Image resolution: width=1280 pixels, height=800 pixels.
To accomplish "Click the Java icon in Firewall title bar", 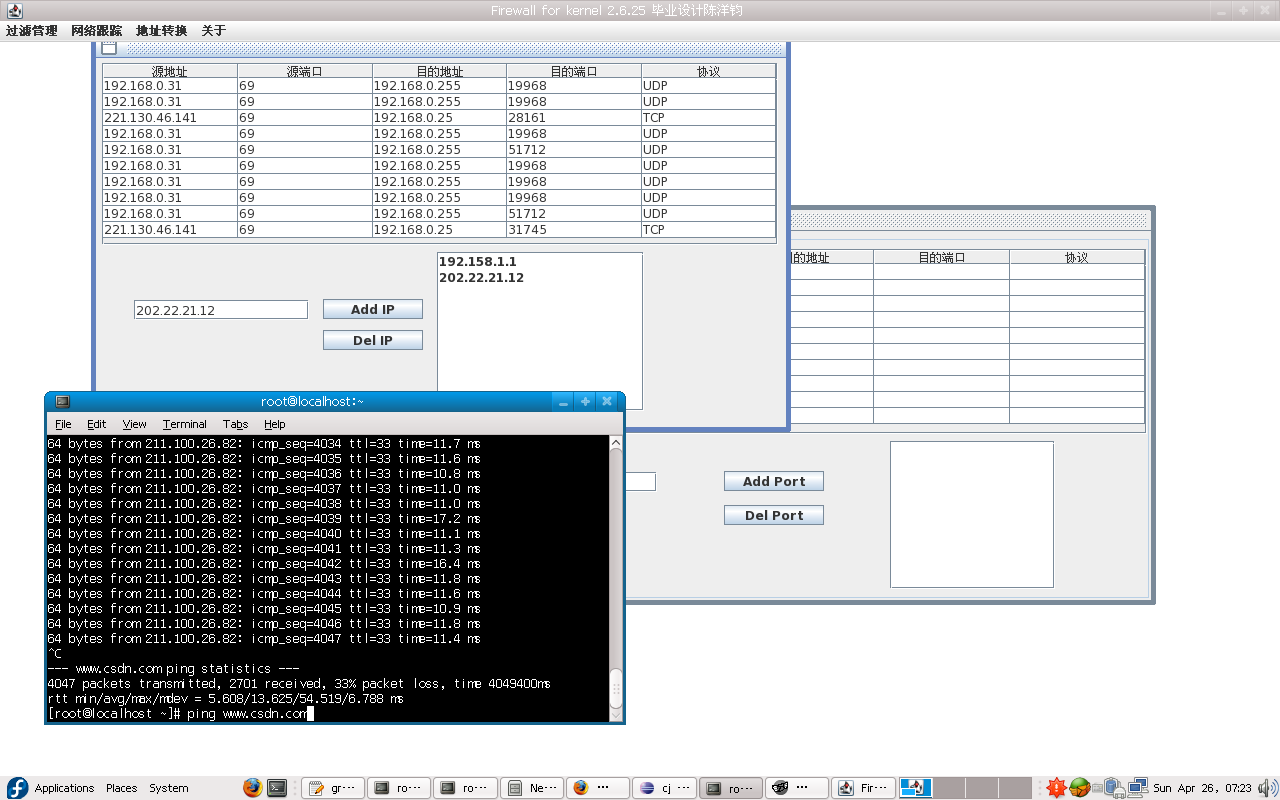I will [x=14, y=10].
